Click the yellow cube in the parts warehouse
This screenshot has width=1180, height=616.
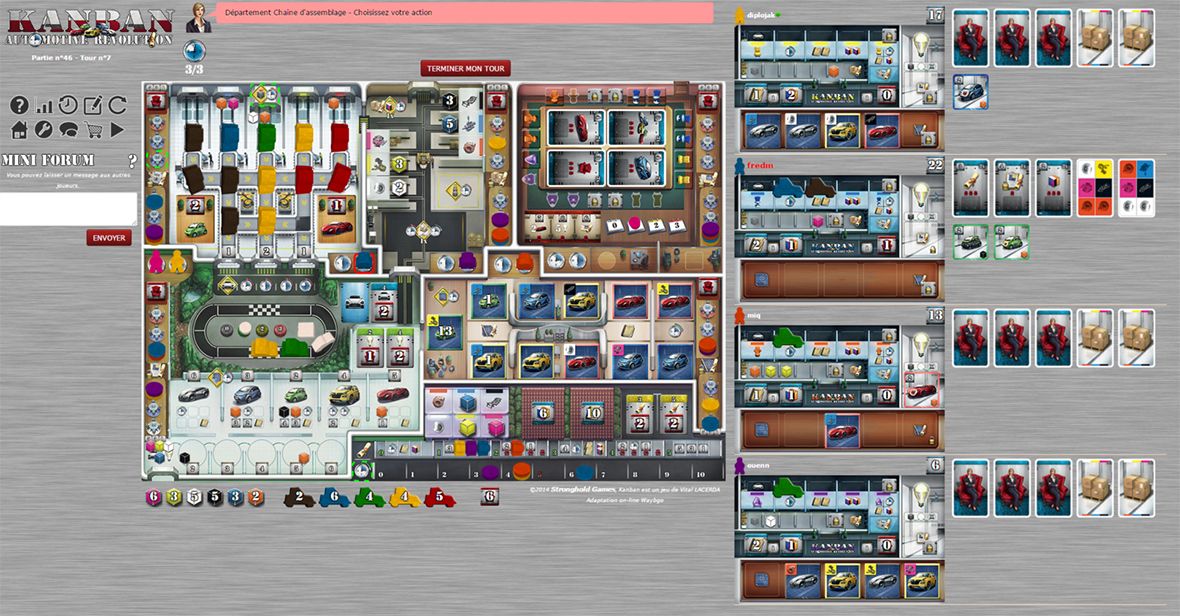click(x=467, y=427)
